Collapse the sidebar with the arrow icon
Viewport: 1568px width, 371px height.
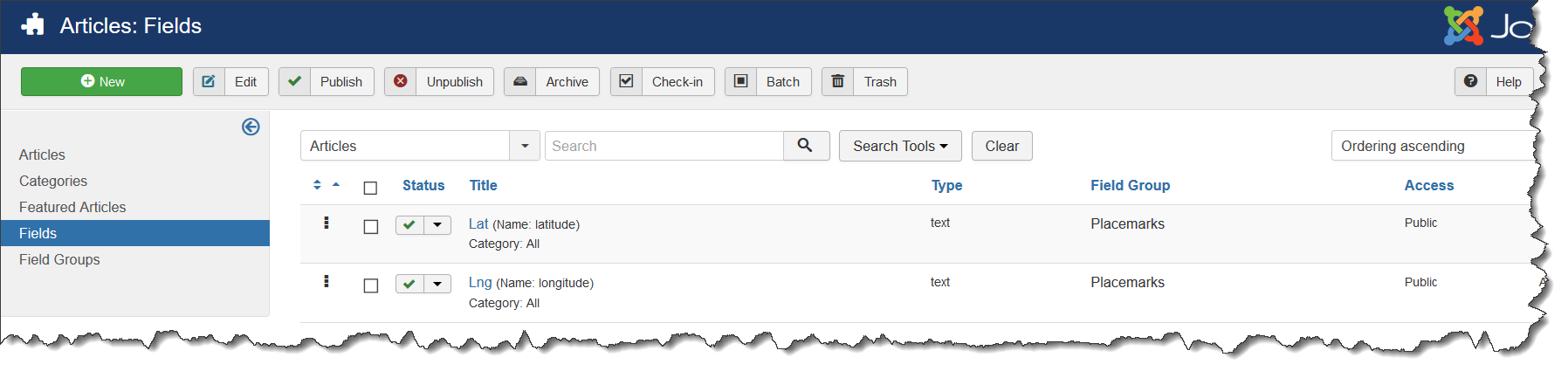(x=251, y=127)
